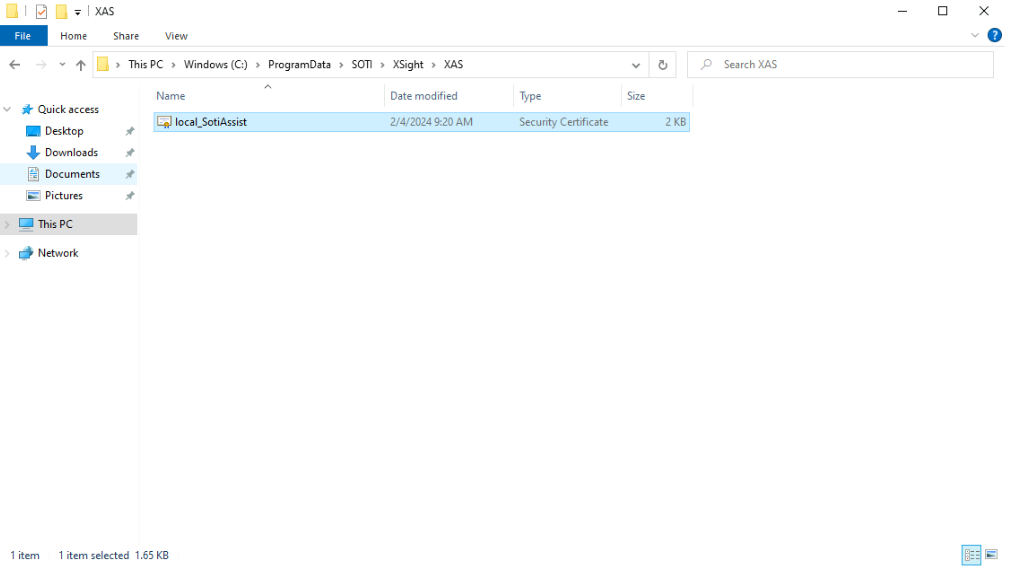Viewport: 1009px width, 573px height.
Task: Refresh the XAS folder
Action: [x=662, y=65]
